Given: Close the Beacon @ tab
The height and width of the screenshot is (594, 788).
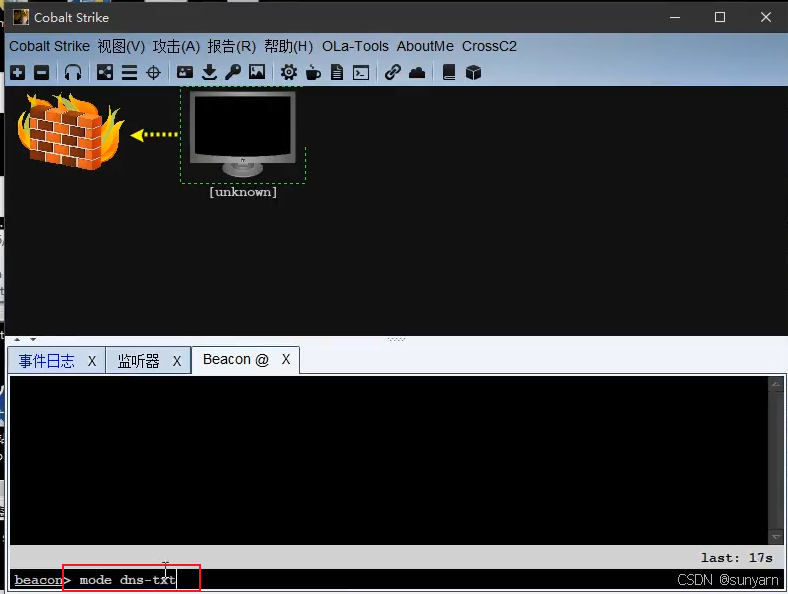Looking at the screenshot, I should (x=286, y=359).
